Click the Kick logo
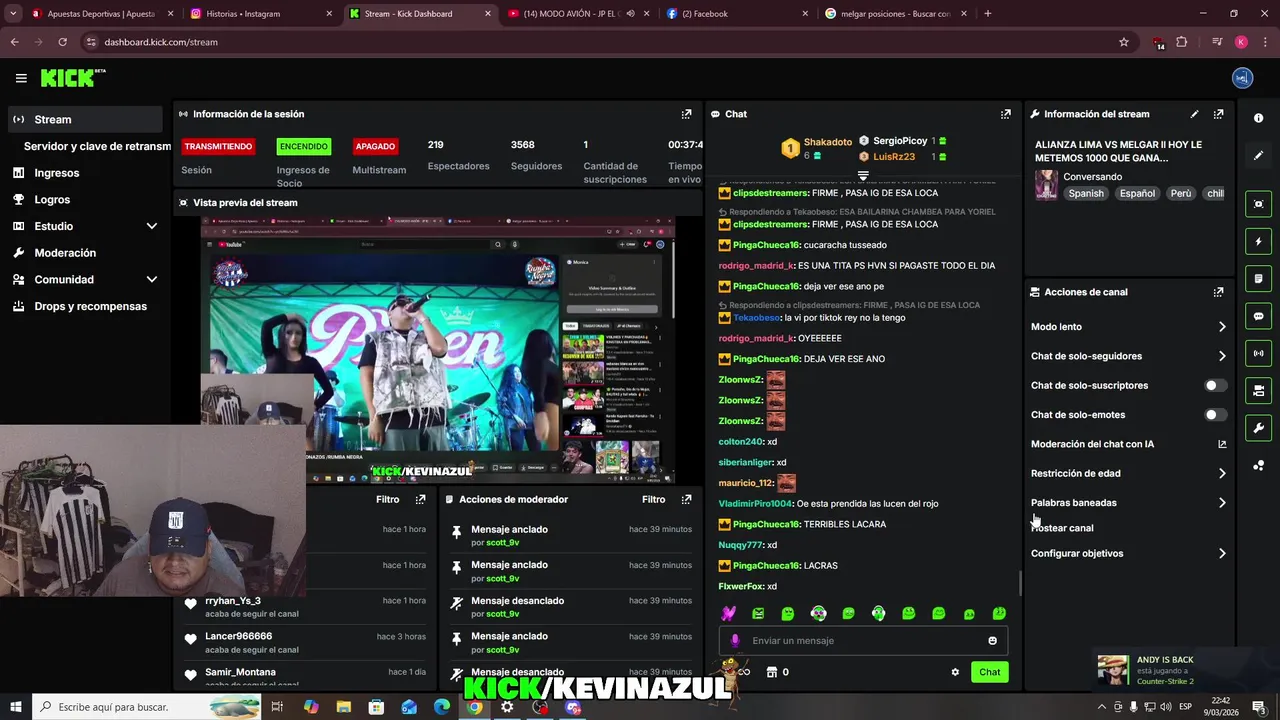The image size is (1280, 720). (72, 78)
